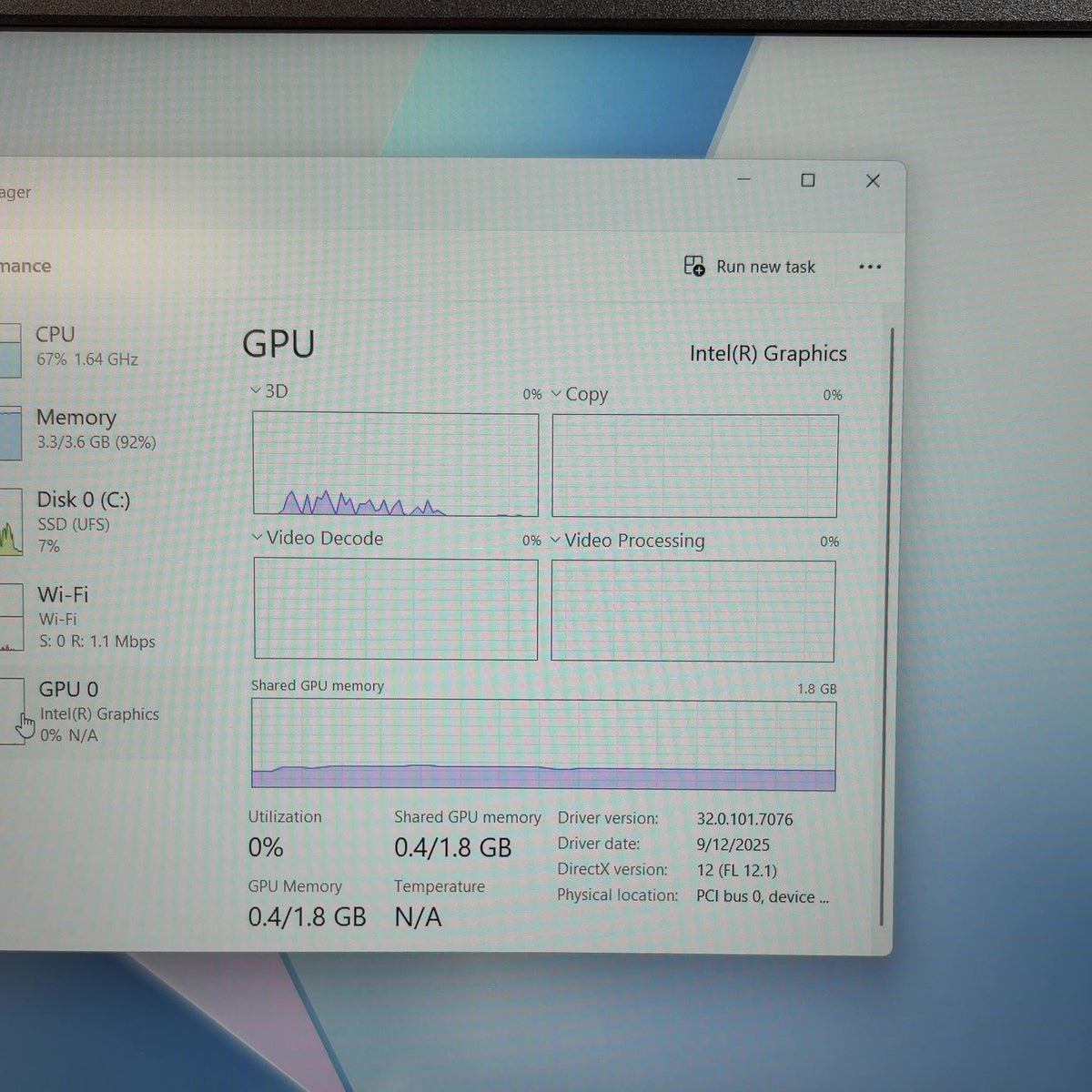Click the driver version value 32.0.101.7076

pyautogui.click(x=744, y=819)
